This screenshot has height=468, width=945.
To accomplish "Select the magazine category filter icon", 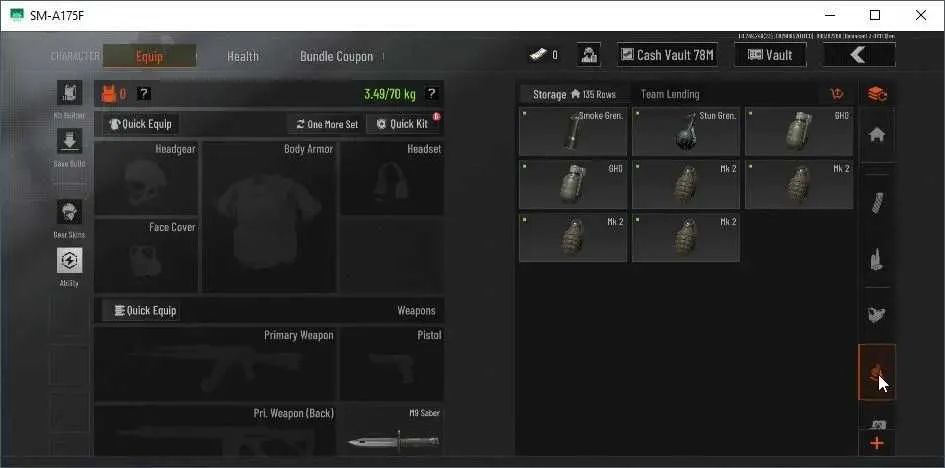I will [877, 204].
